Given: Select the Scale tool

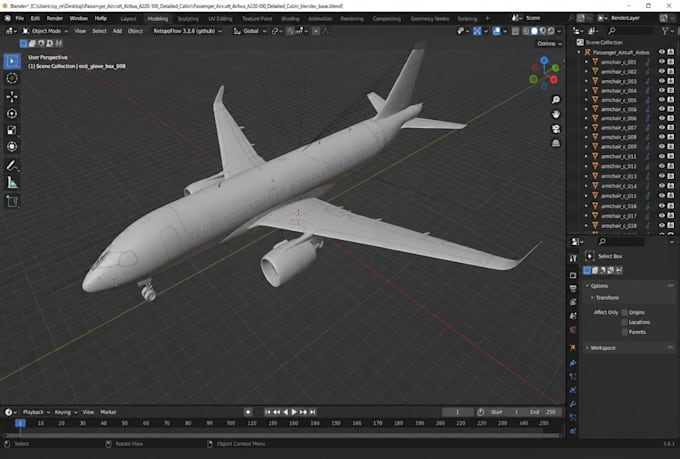Looking at the screenshot, I should (x=12, y=130).
